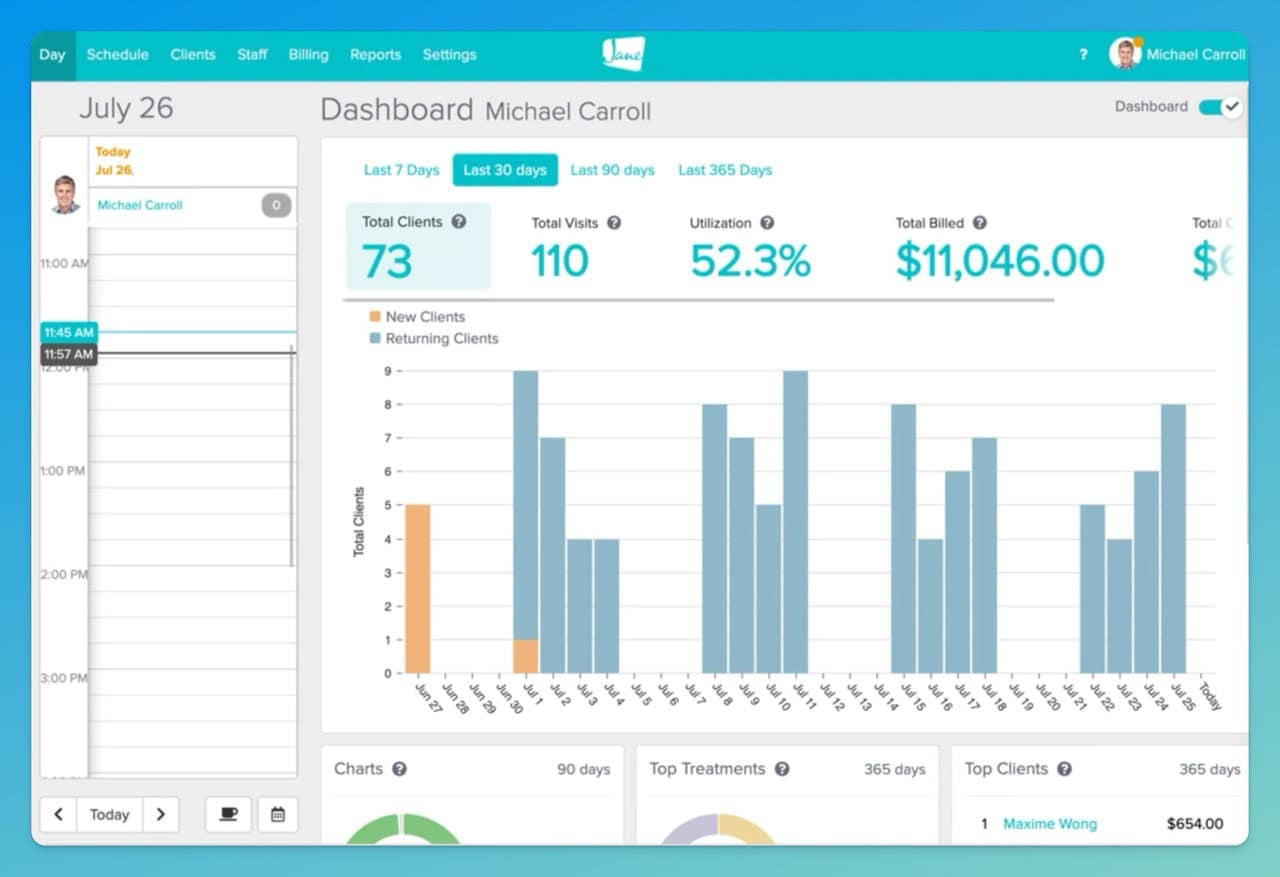This screenshot has height=877, width=1280.
Task: Open the calendar date picker icon
Action: (277, 814)
